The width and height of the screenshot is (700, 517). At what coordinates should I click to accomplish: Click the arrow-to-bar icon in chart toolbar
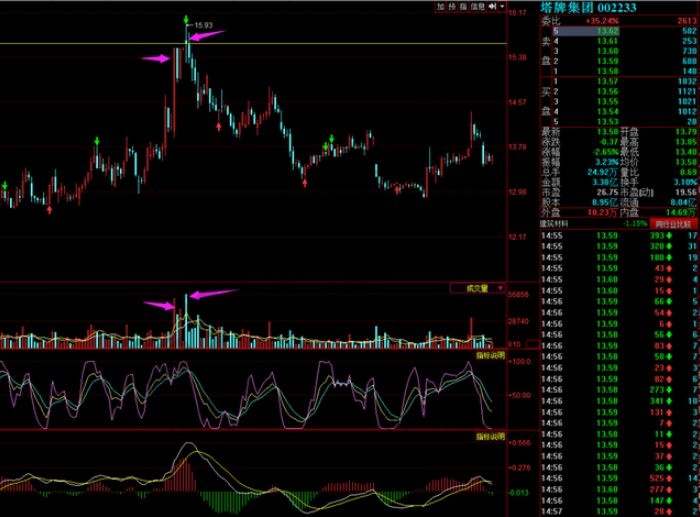[x=491, y=6]
